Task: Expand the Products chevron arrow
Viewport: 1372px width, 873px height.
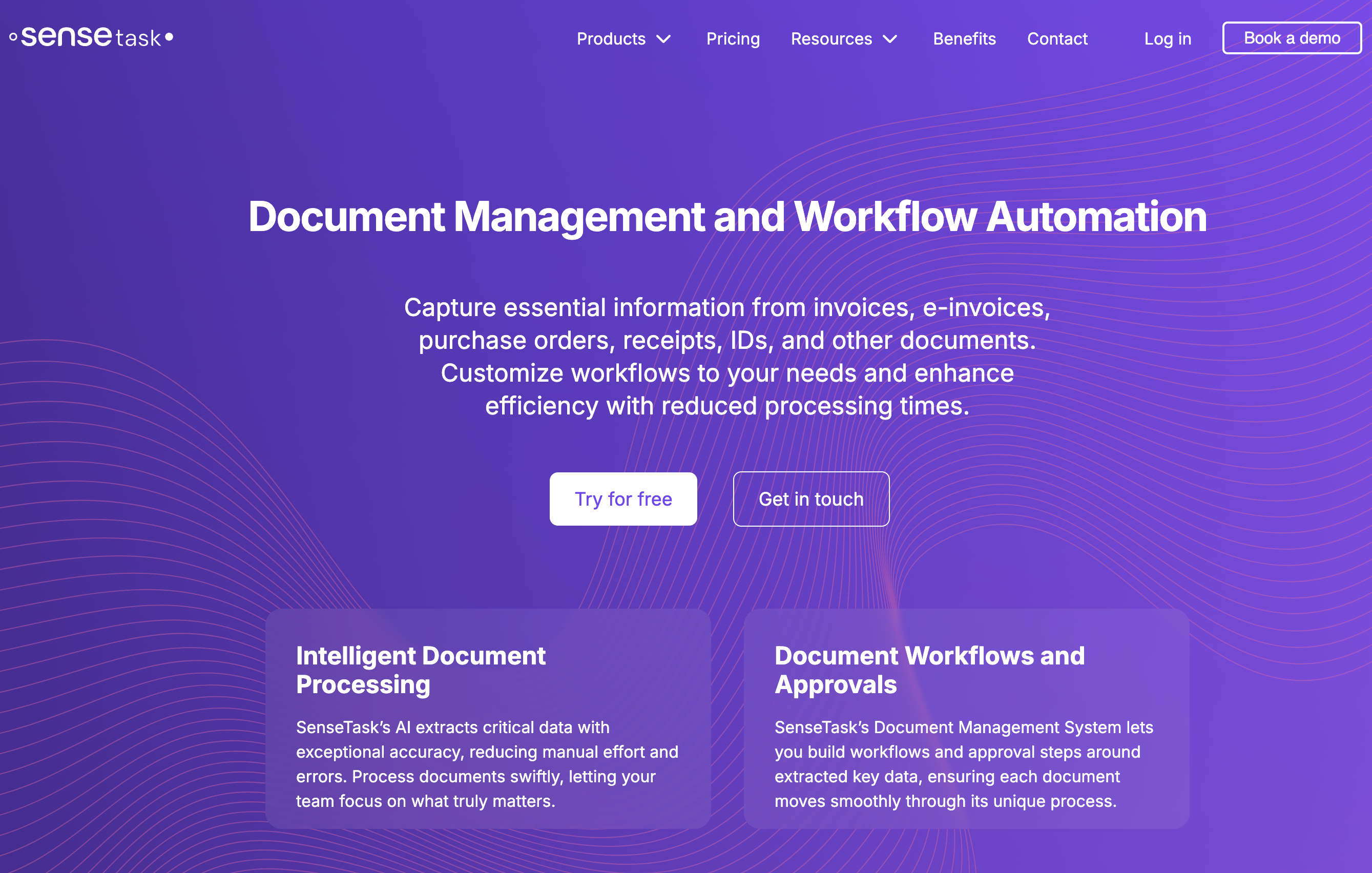Action: (x=663, y=39)
